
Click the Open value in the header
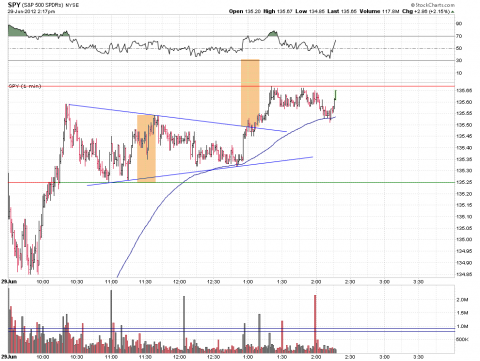[253, 11]
